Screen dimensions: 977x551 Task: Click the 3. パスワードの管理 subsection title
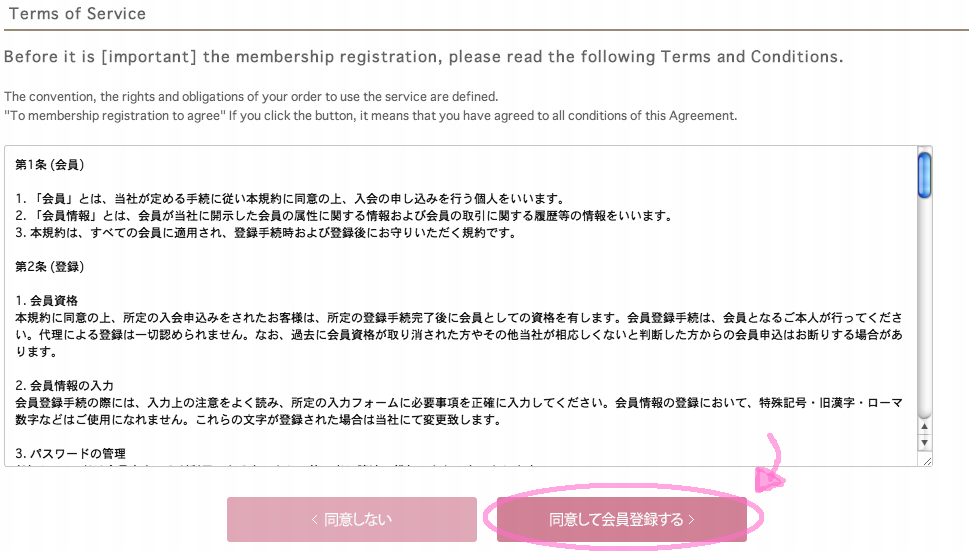70,454
